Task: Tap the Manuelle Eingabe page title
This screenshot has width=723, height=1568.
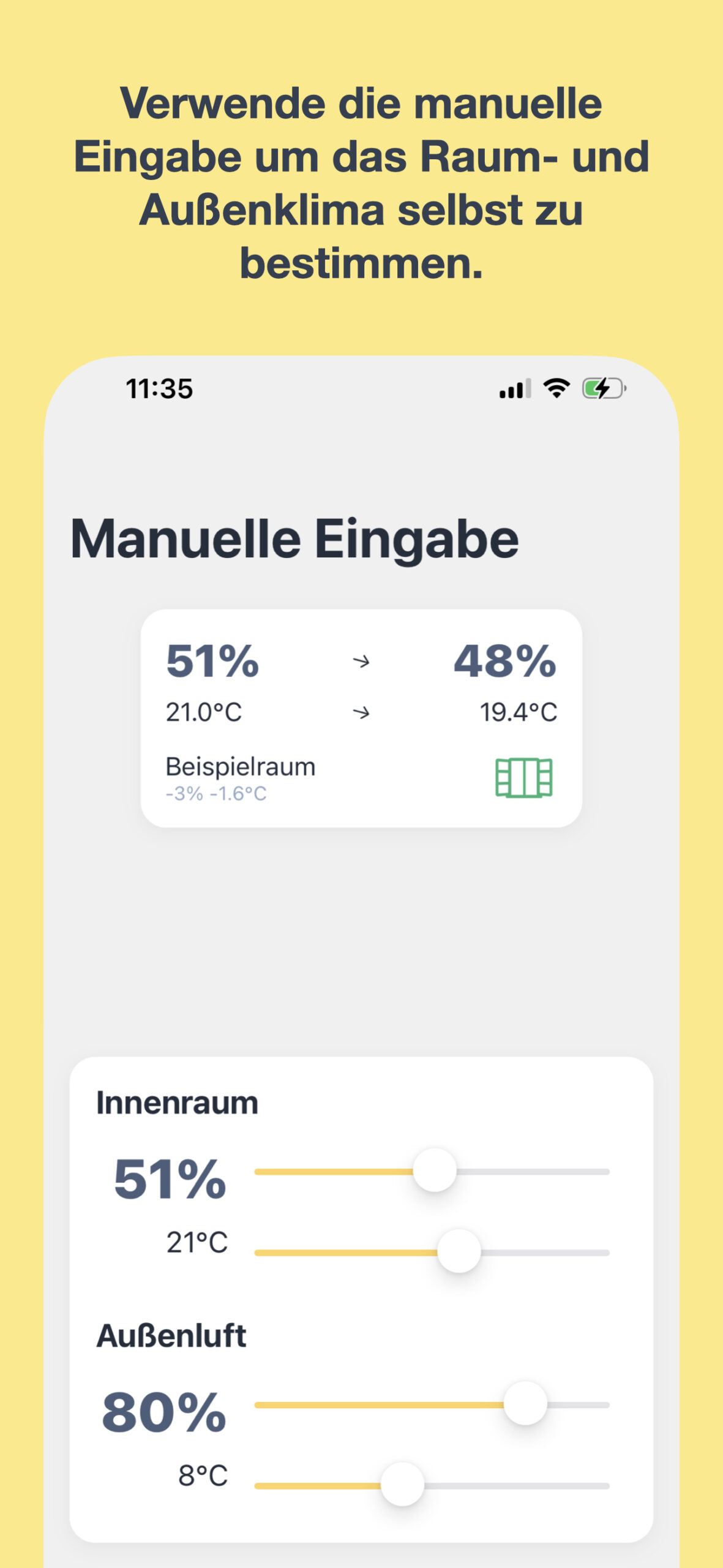Action: point(294,539)
